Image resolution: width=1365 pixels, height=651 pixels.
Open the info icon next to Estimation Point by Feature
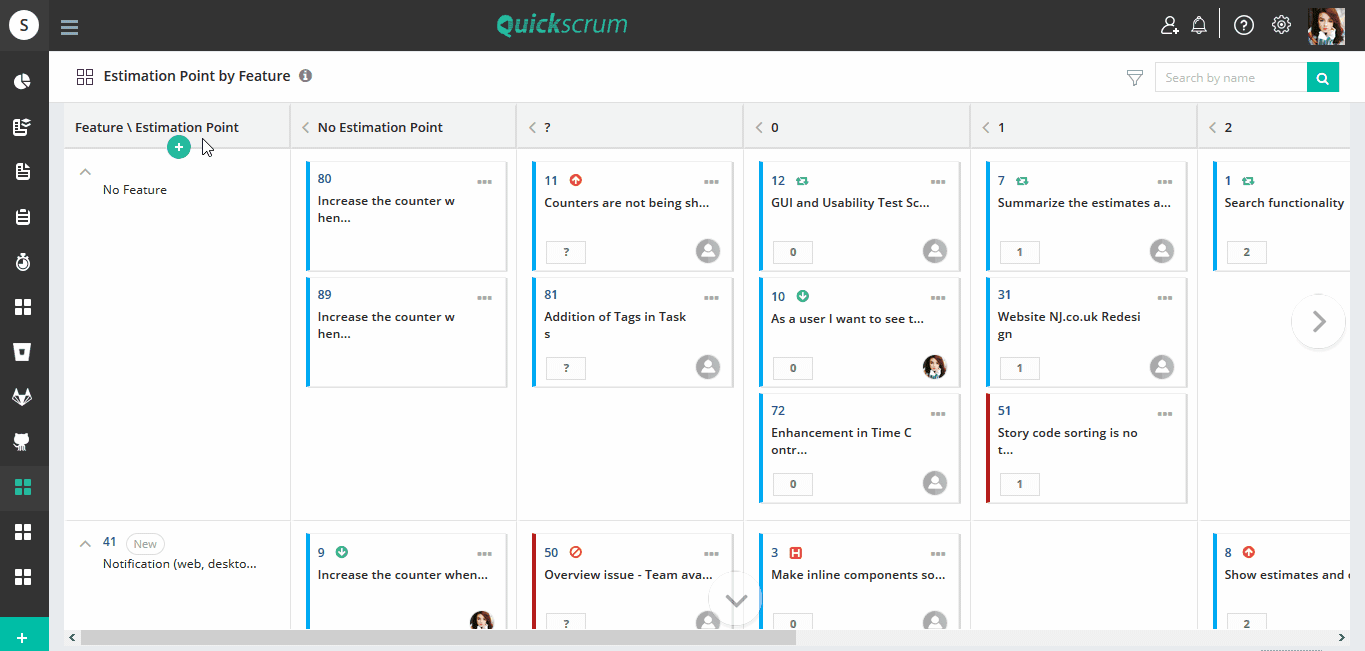pyautogui.click(x=305, y=75)
